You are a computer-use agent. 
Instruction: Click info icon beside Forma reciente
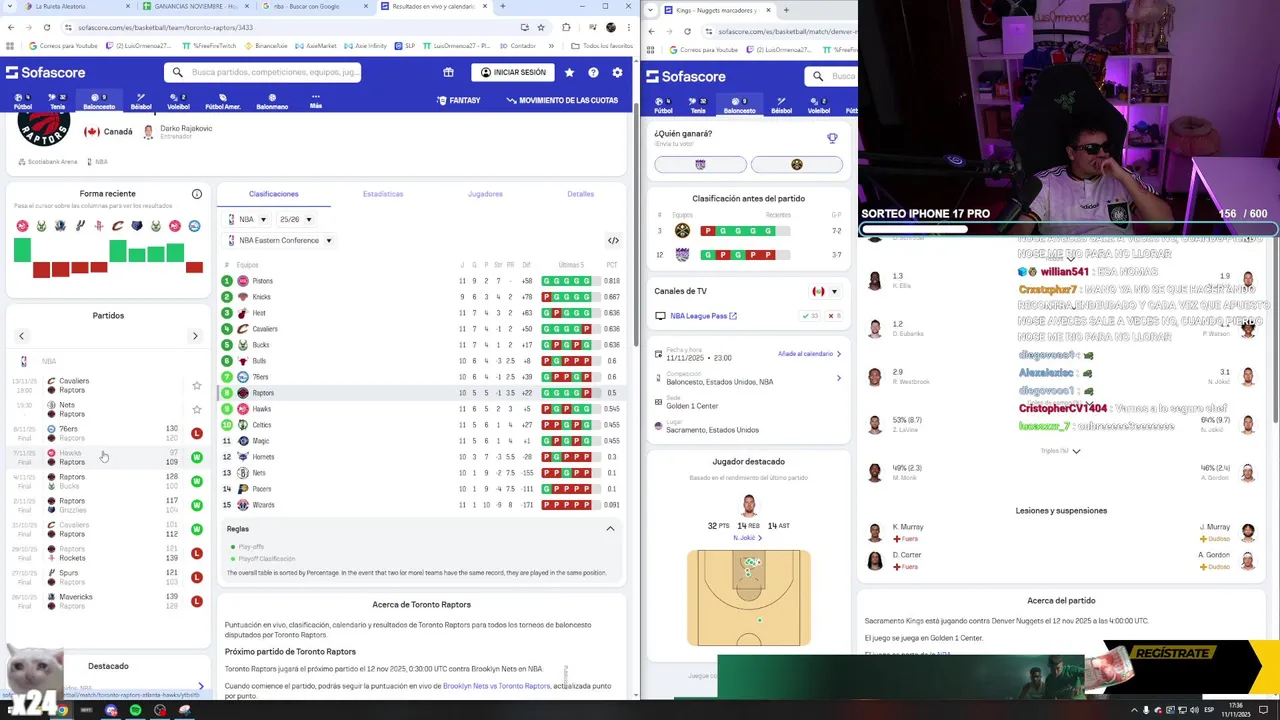tap(197, 194)
